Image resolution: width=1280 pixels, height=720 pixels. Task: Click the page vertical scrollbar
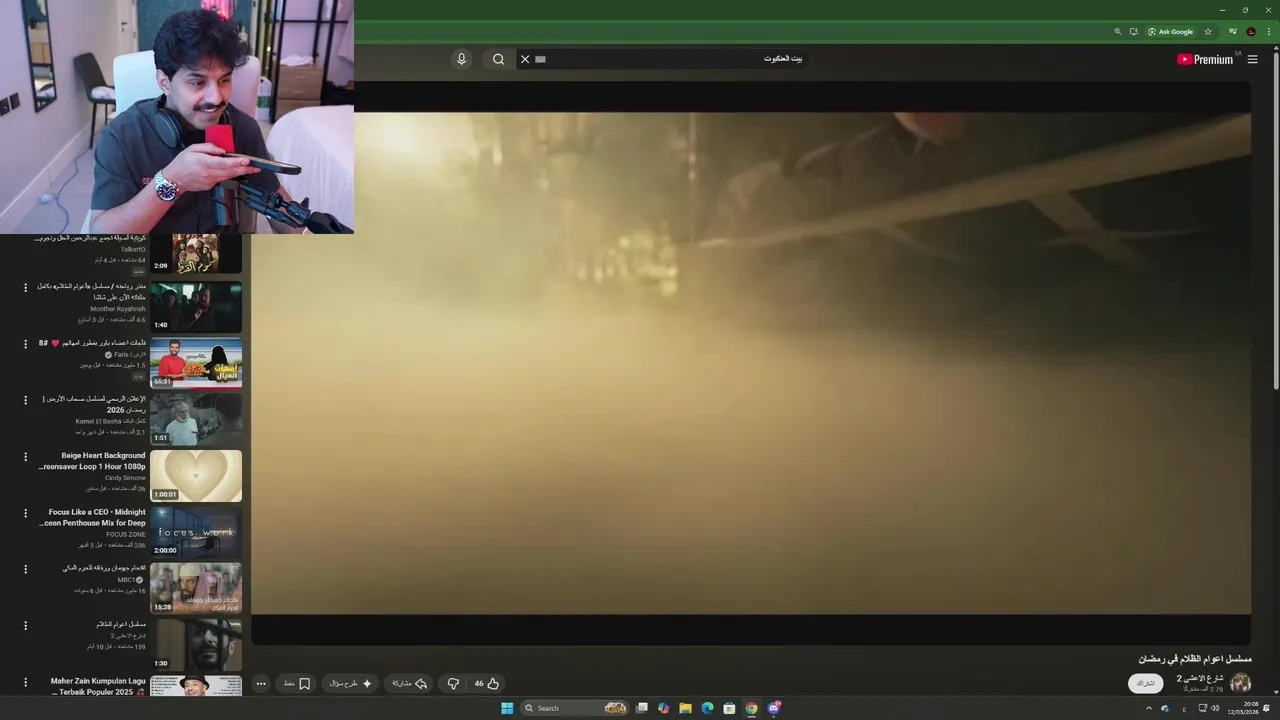pyautogui.click(x=1276, y=220)
